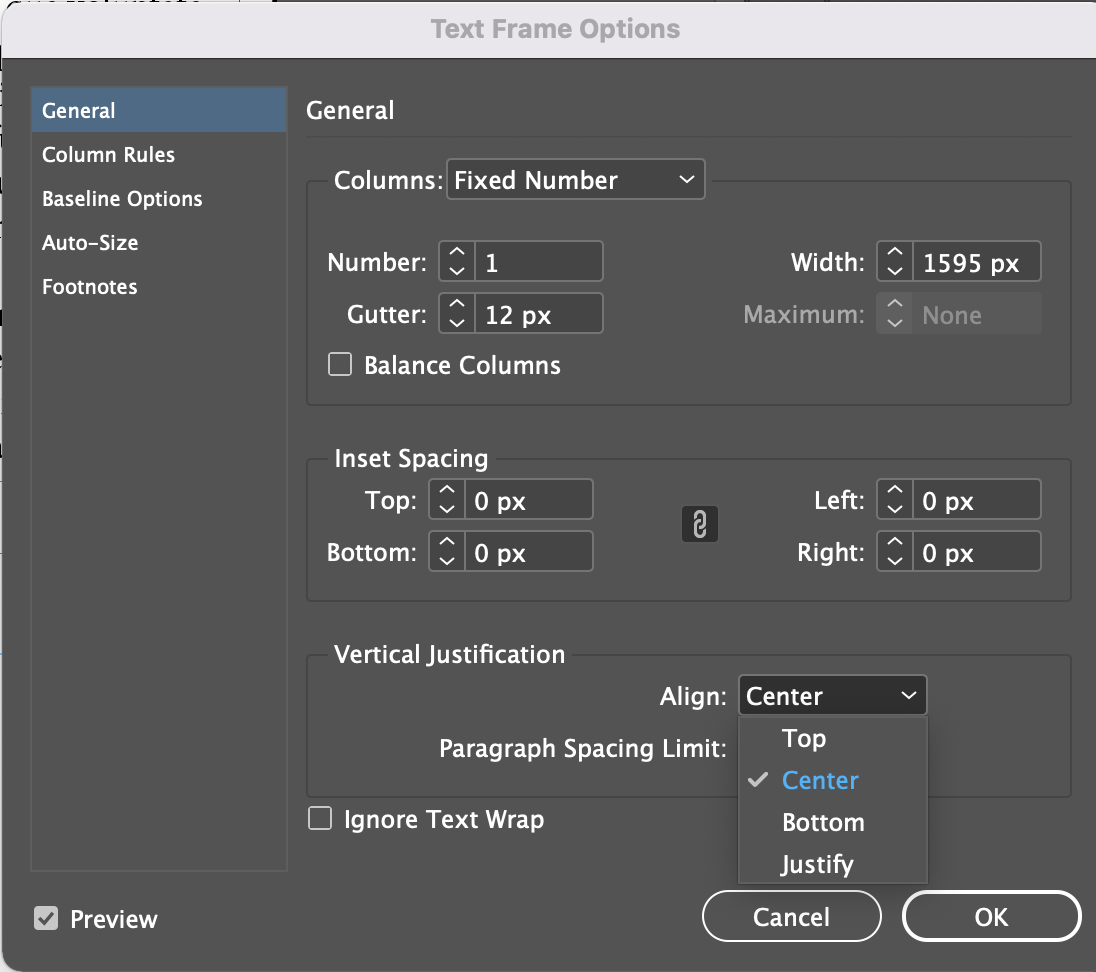
Task: Pick Bottom from the Align options
Action: 823,822
